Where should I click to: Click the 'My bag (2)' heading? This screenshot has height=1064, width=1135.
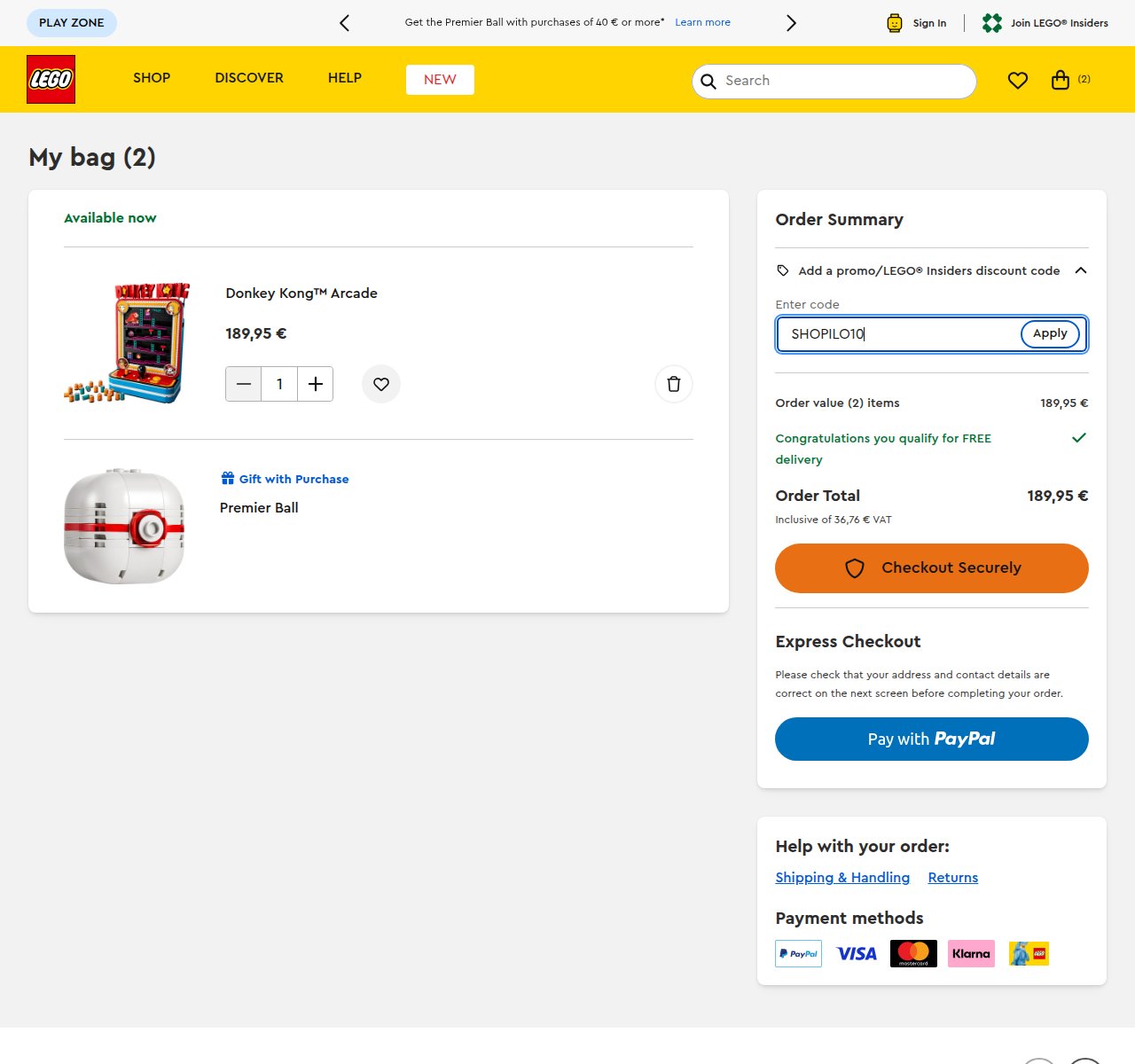92,158
